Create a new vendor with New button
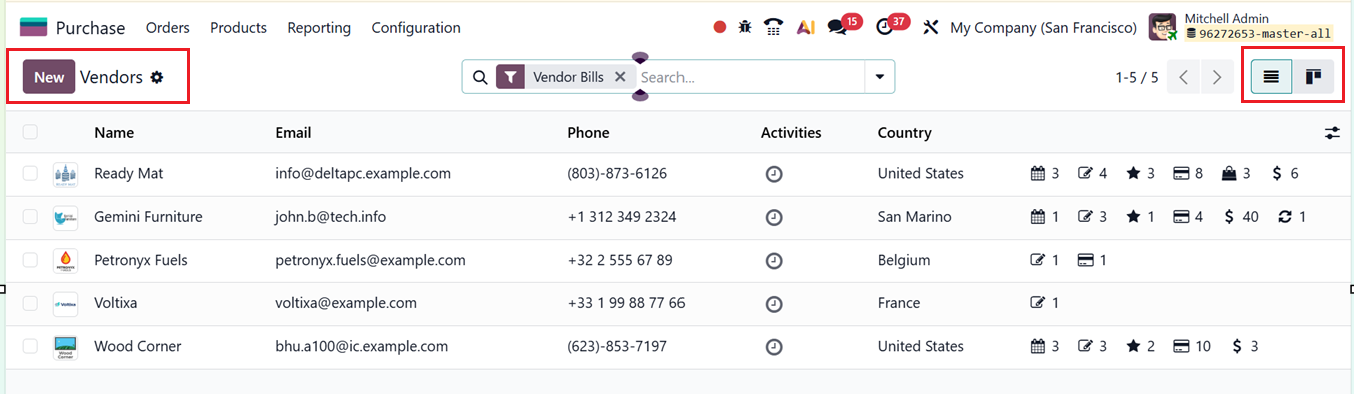The height and width of the screenshot is (394, 1354). [49, 77]
